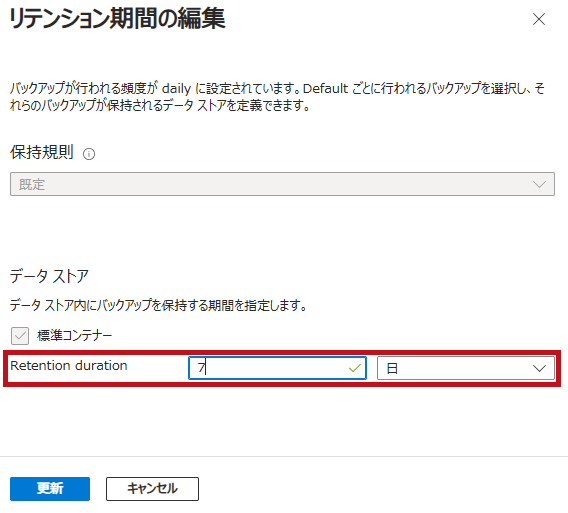Click the データ ストア section heading
568x513 pixels.
coord(49,276)
